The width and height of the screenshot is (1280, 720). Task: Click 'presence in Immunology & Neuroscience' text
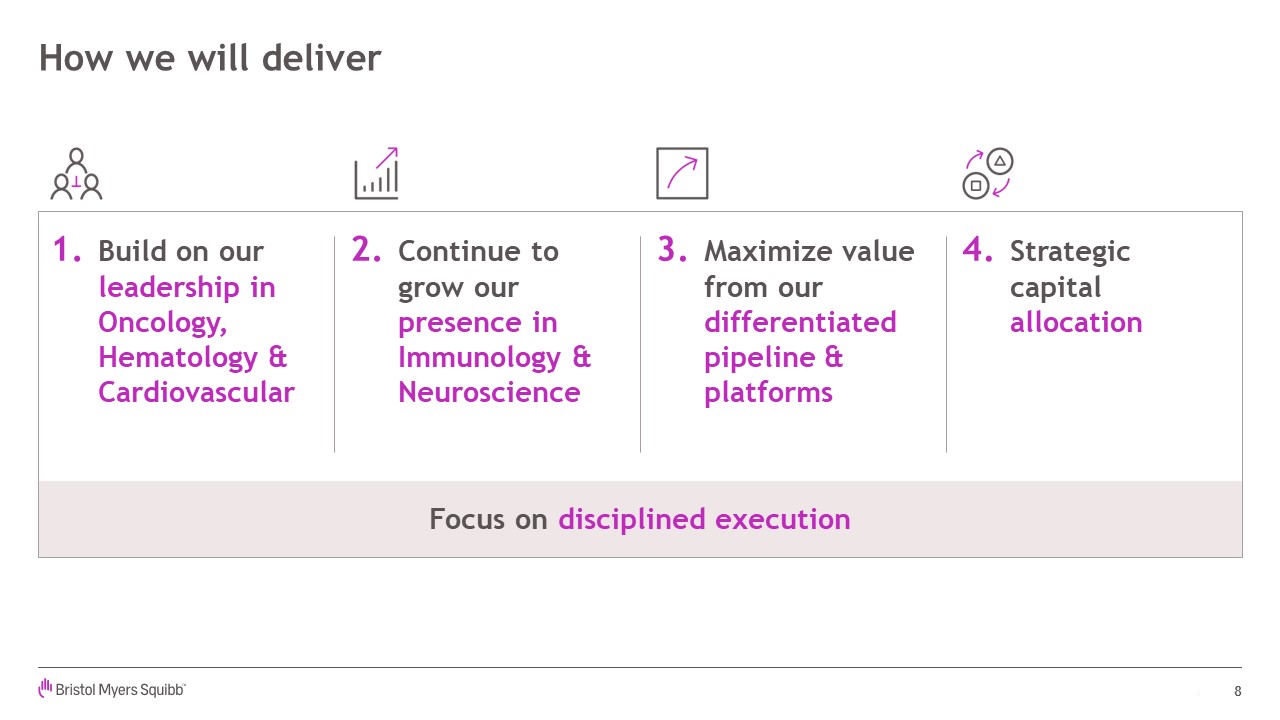(x=495, y=357)
